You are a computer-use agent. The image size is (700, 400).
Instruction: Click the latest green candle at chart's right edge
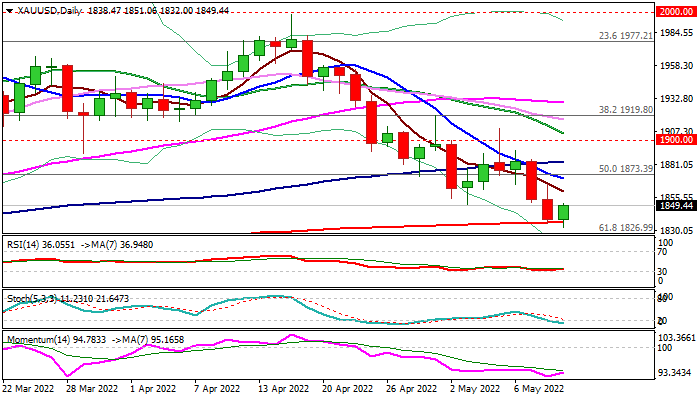(x=563, y=213)
